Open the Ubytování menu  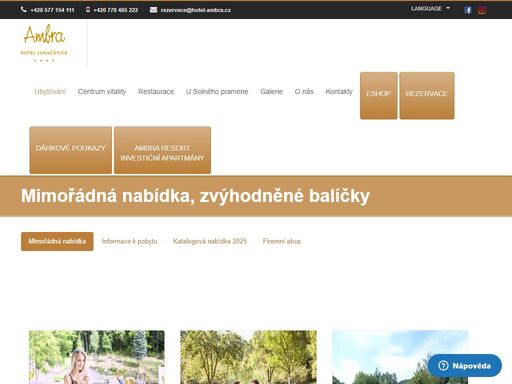click(x=50, y=91)
